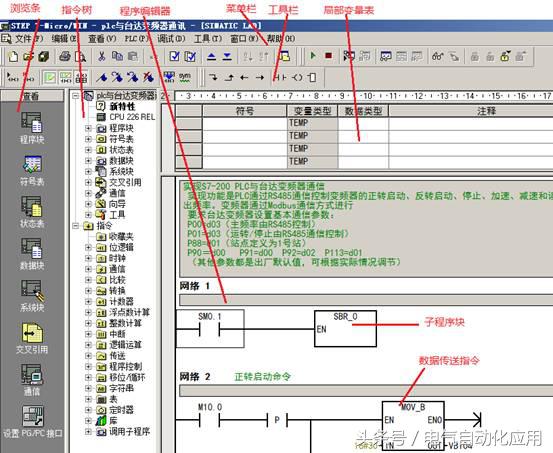Viewport: 553px width, 453px height.
Task: Open 程序块 in navigation bar
Action: click(x=32, y=128)
